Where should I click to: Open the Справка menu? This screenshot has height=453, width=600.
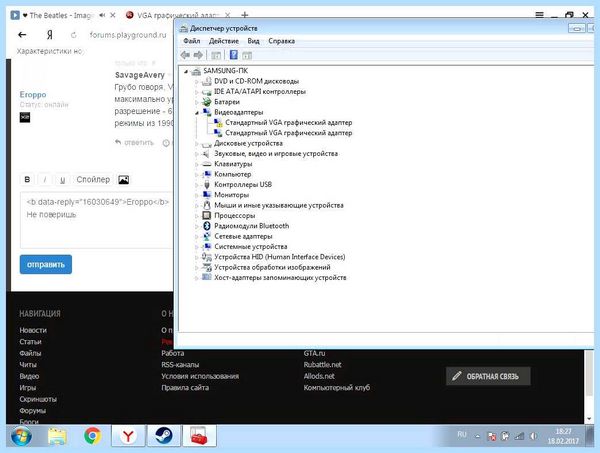(x=282, y=41)
